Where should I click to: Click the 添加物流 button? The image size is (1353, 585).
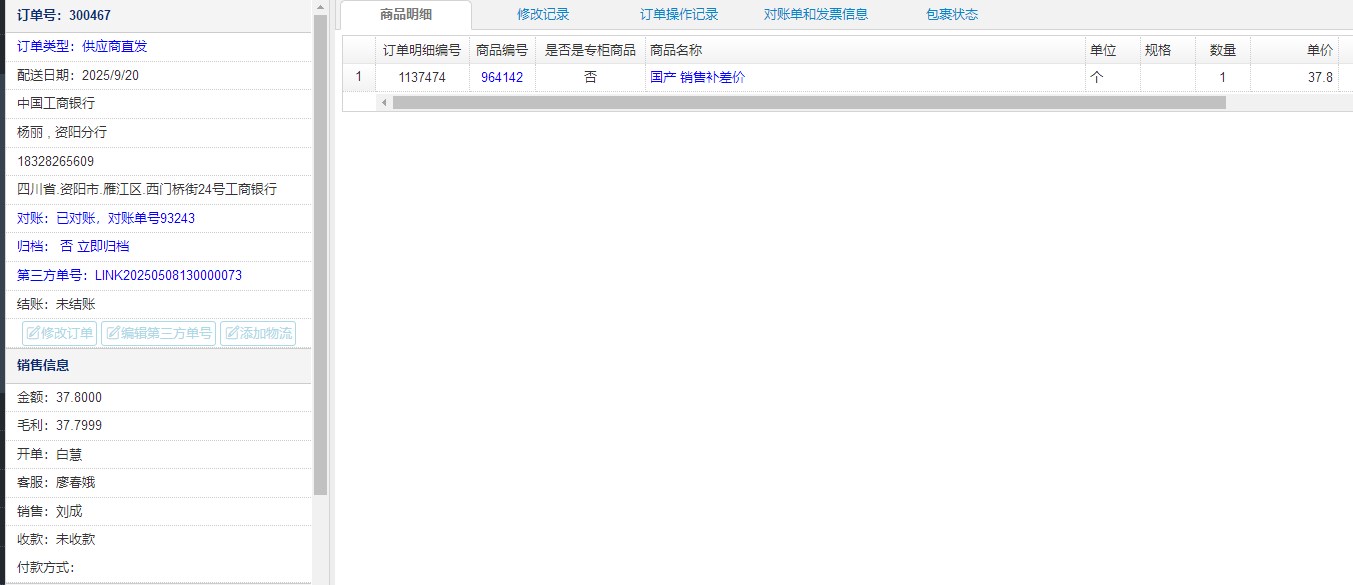(258, 334)
